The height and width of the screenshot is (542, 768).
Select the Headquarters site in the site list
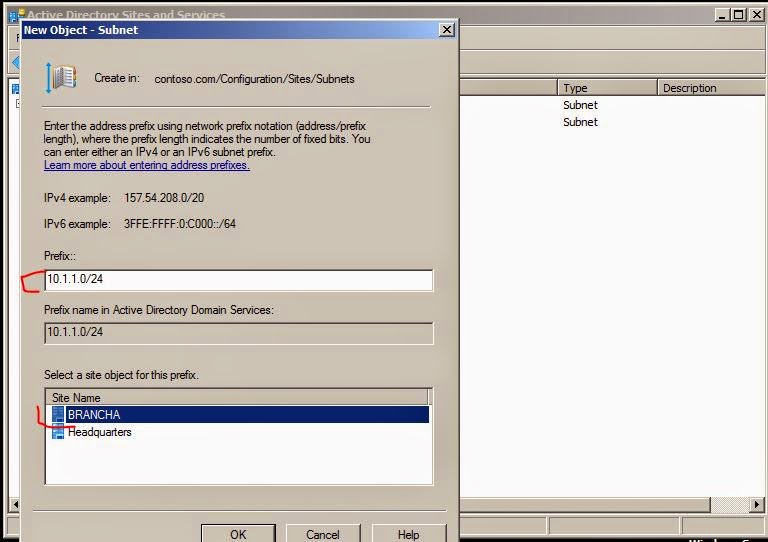click(x=99, y=432)
